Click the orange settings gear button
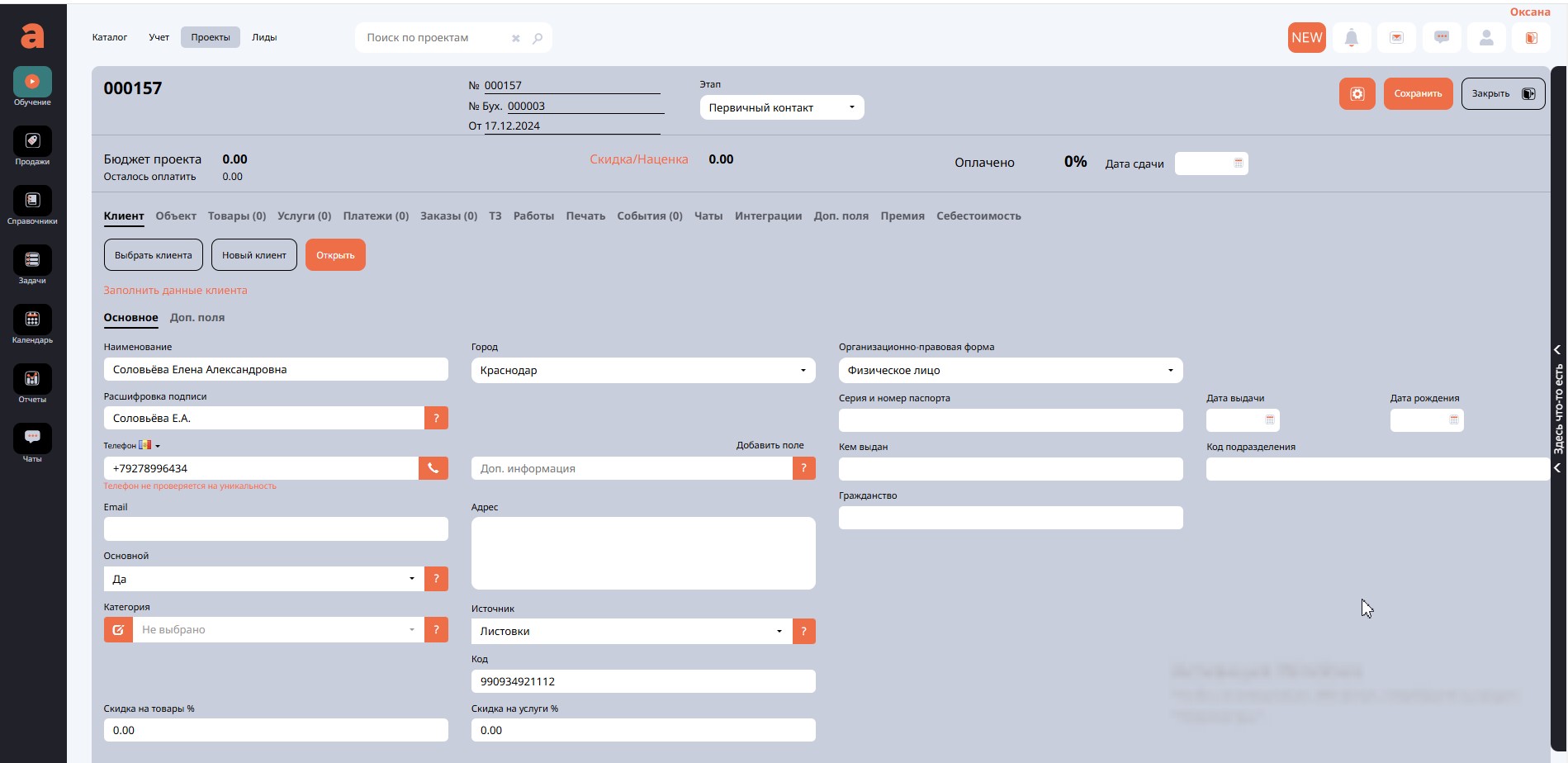The image size is (1568, 763). point(1357,94)
